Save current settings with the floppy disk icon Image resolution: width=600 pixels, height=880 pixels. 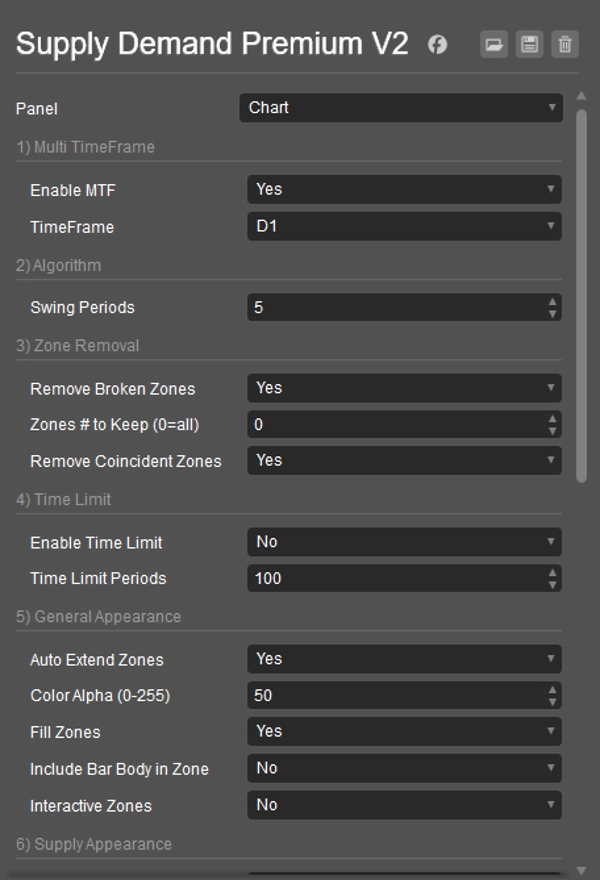pyautogui.click(x=530, y=45)
